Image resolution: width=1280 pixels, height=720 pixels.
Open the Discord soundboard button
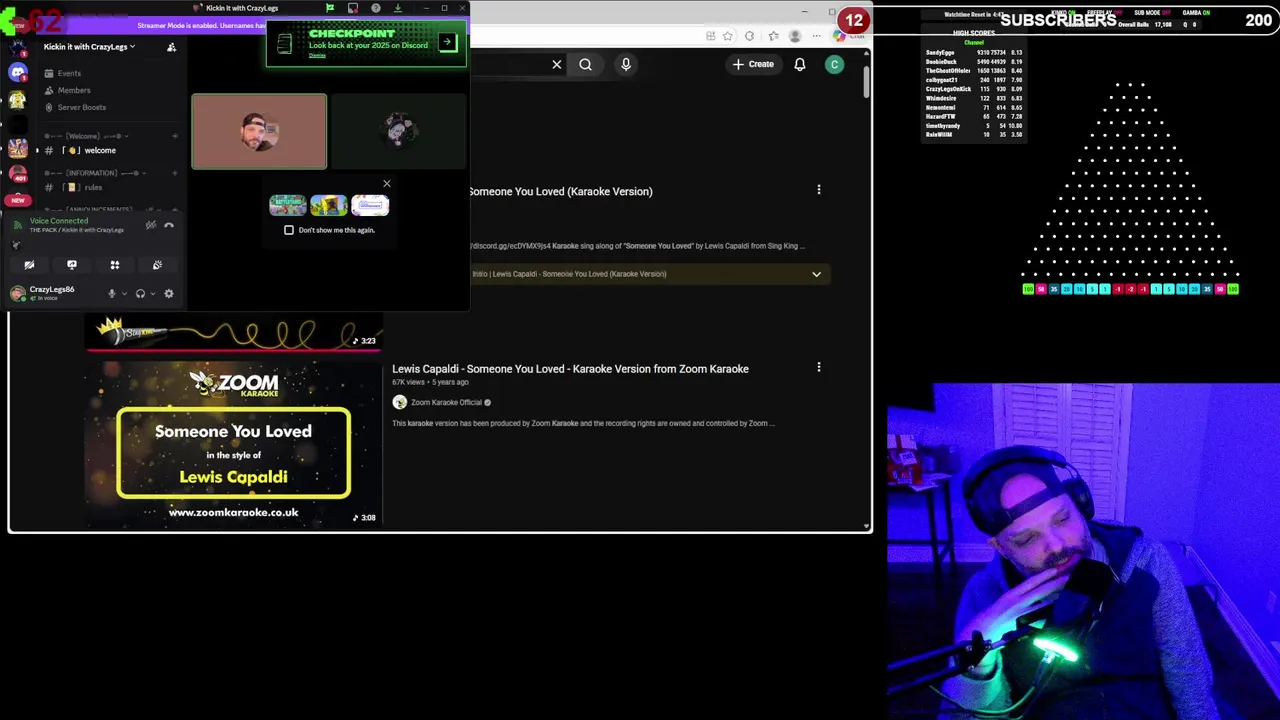click(157, 265)
